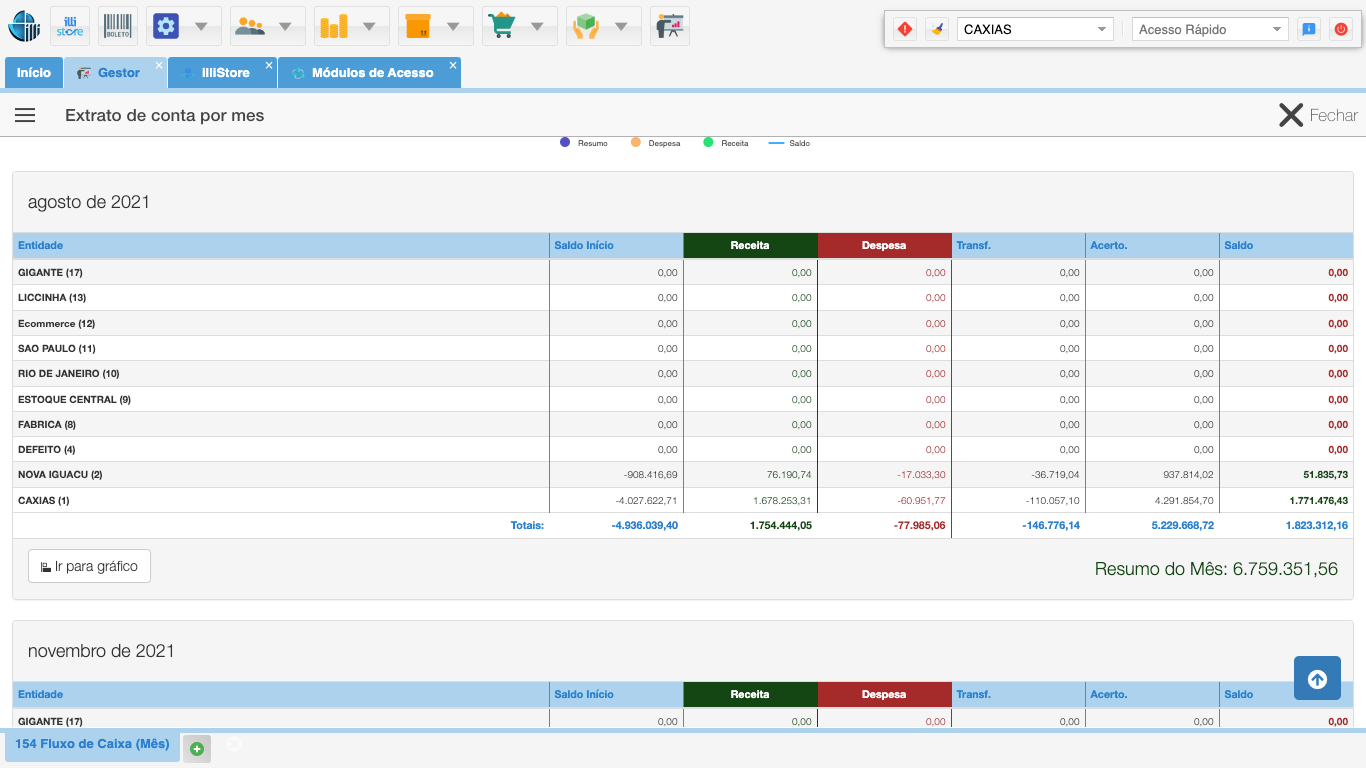Image resolution: width=1366 pixels, height=768 pixels.
Task: Click the scroll-to-top arrow button
Action: point(1317,679)
